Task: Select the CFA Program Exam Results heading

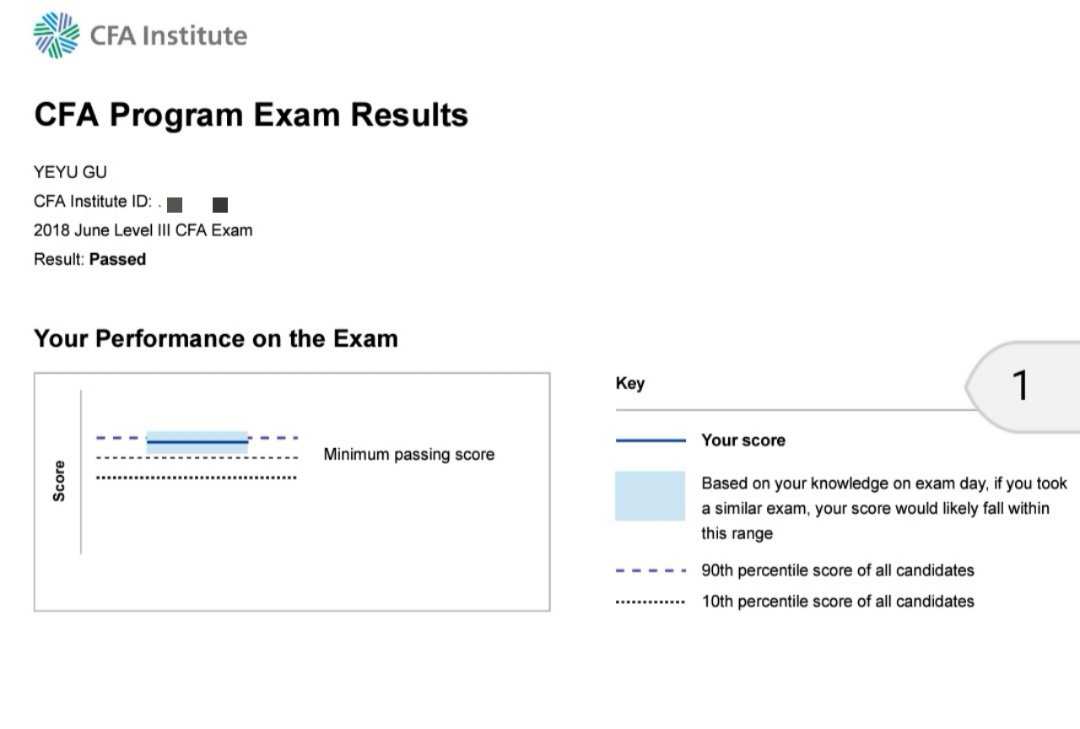Action: [251, 115]
